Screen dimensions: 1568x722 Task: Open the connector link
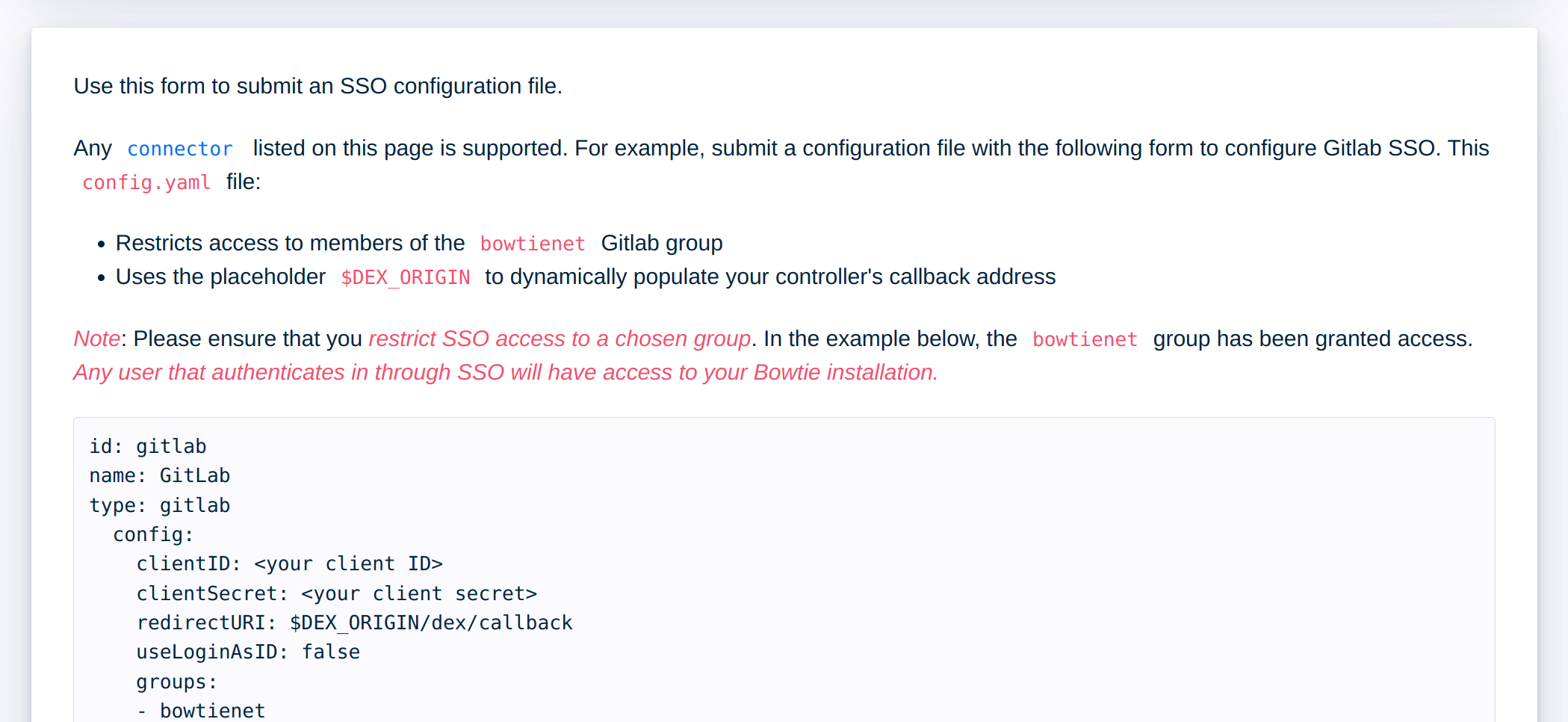tap(179, 149)
